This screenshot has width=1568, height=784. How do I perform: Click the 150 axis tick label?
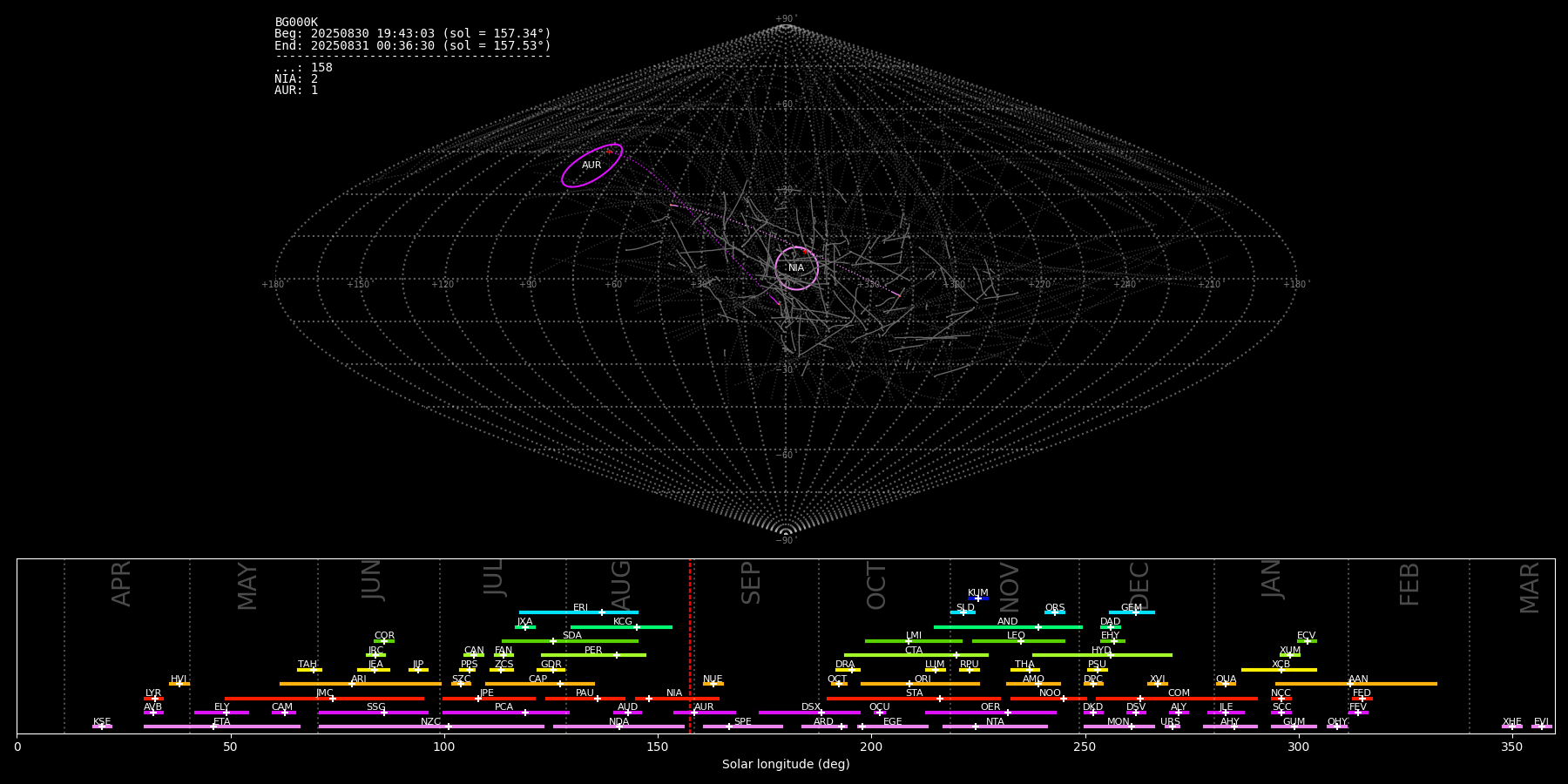click(658, 747)
